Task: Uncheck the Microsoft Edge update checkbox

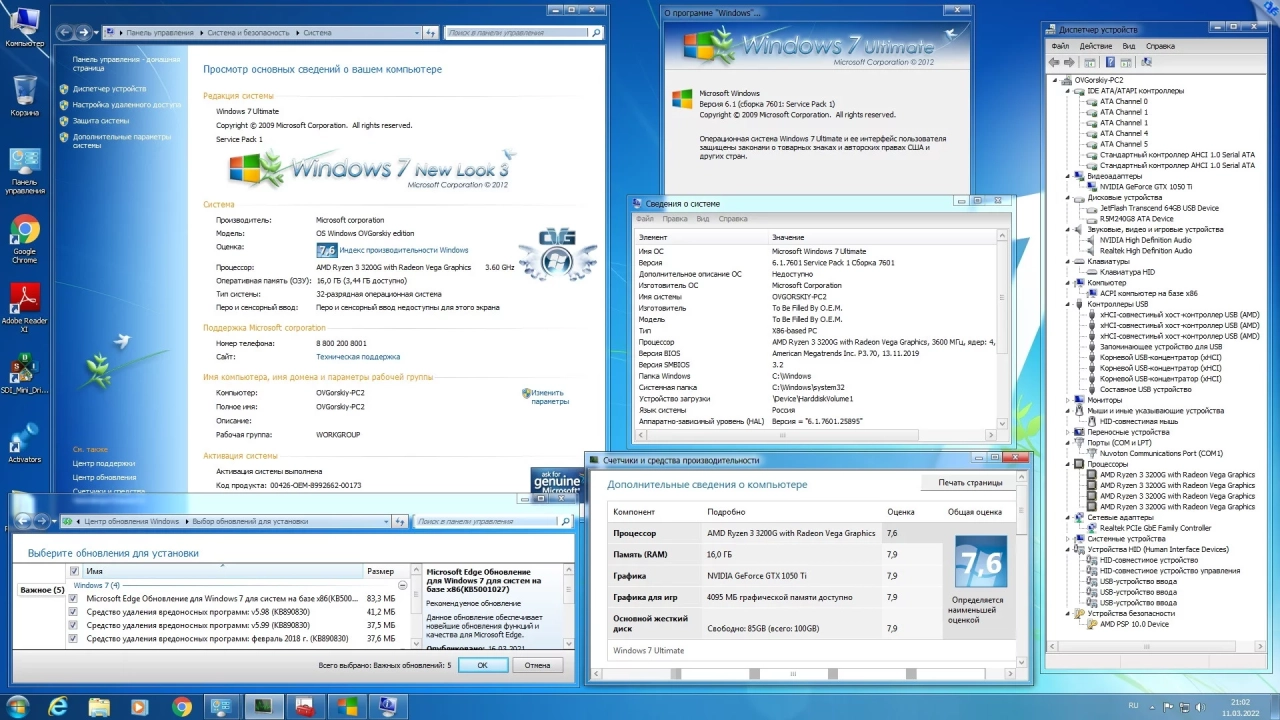Action: coord(74,598)
